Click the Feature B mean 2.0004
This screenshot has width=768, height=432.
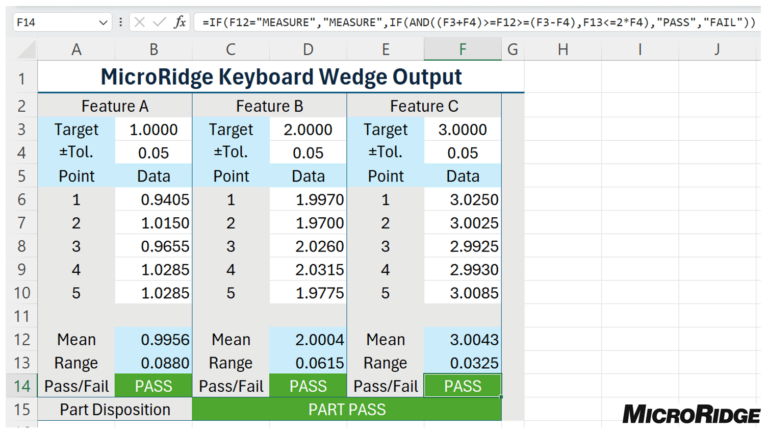coord(308,340)
